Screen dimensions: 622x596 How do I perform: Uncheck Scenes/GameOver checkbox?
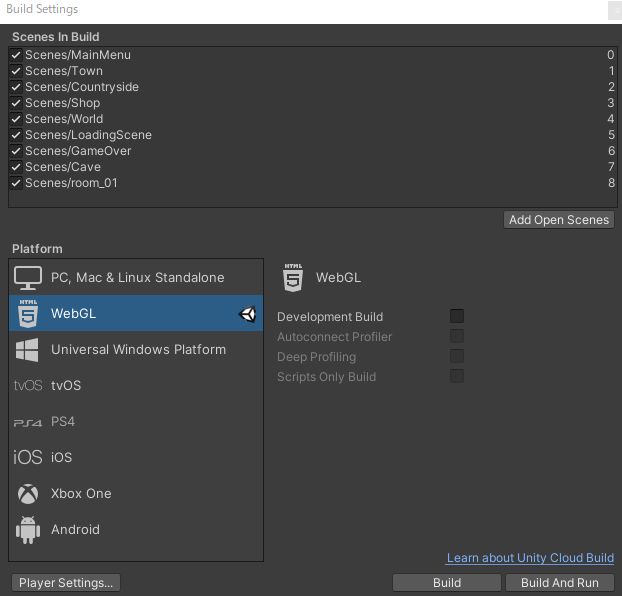click(16, 151)
